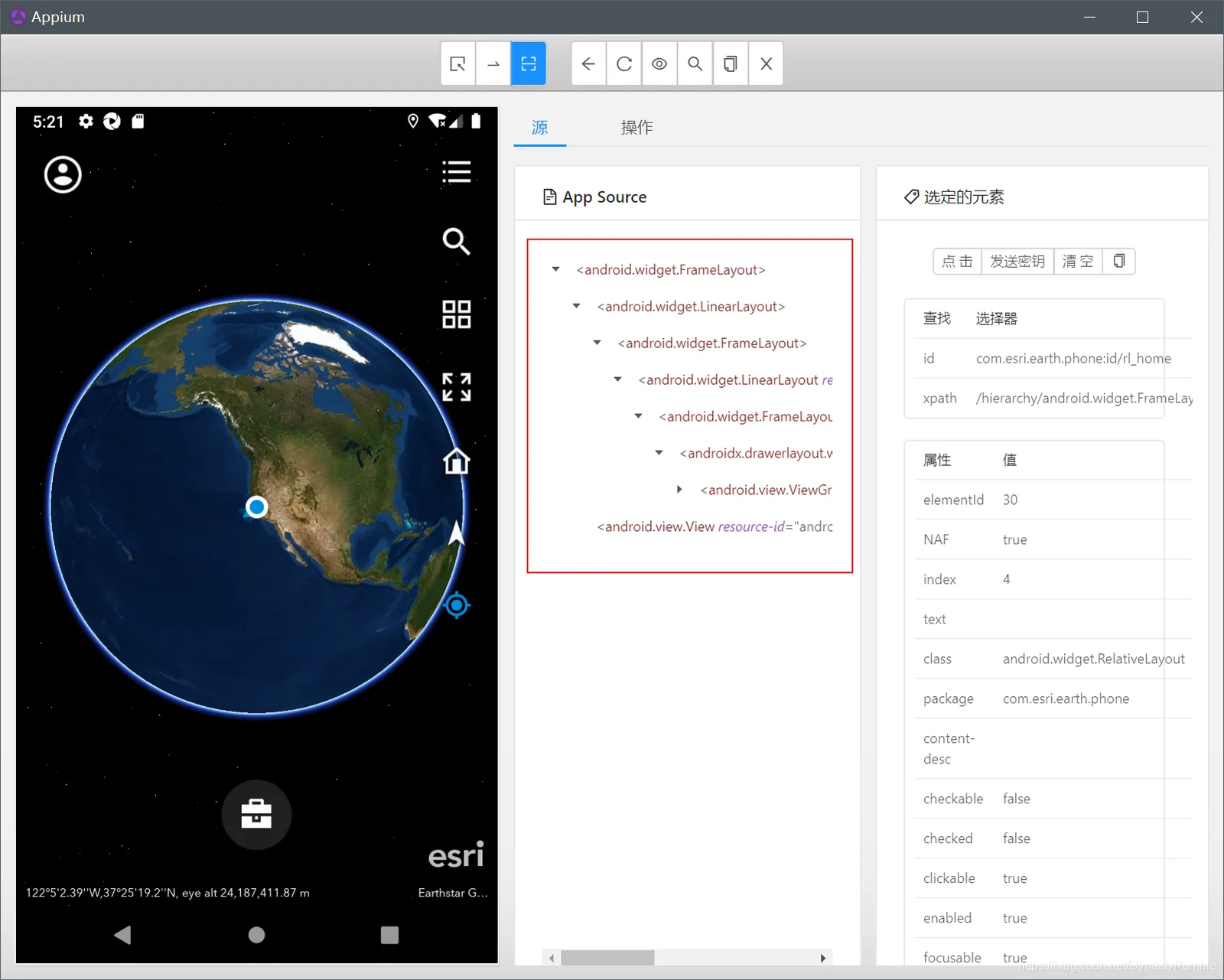Collapse the second android.widget.FrameLayout node
Viewport: 1224px width, 980px height.
597,343
